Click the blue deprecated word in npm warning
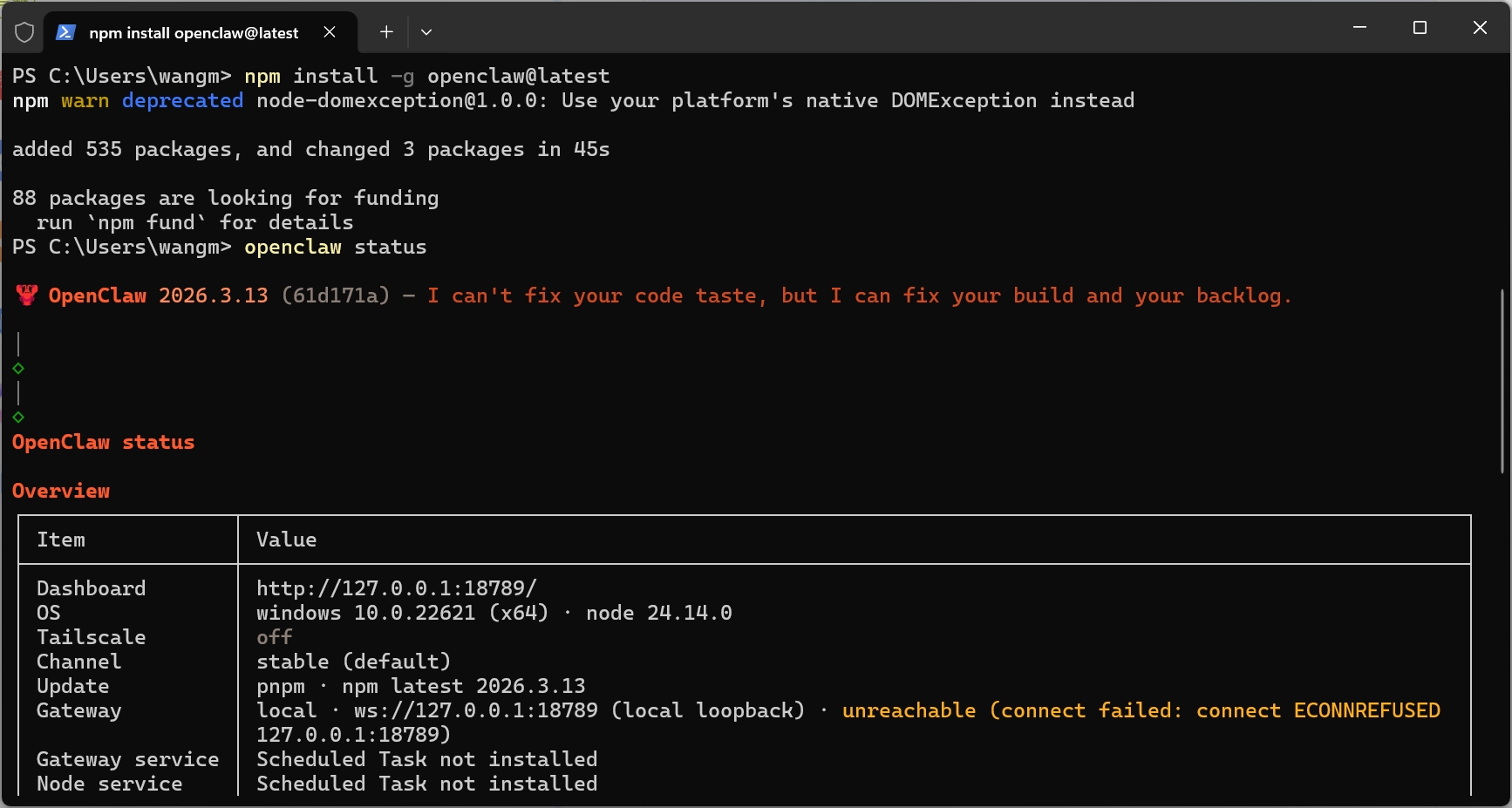This screenshot has width=1512, height=808. 182,100
